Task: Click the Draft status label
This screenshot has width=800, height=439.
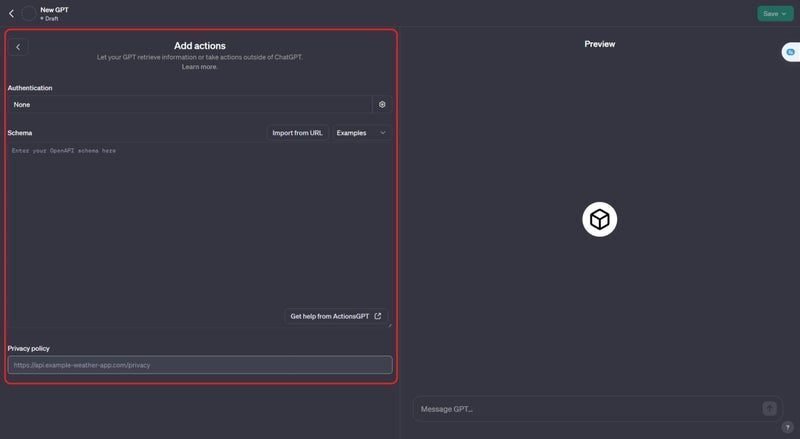Action: click(50, 18)
